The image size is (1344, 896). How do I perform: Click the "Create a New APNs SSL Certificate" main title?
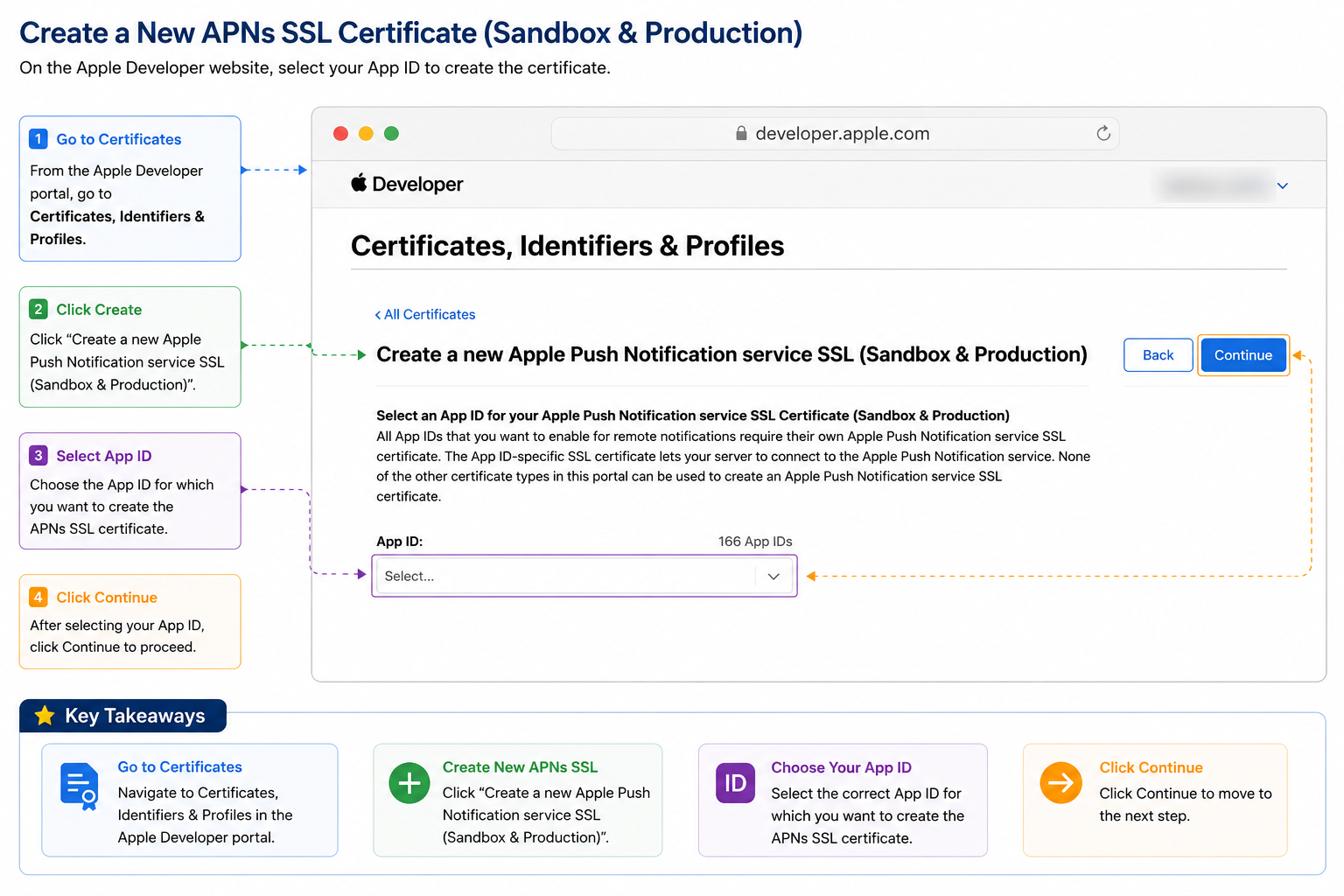click(x=410, y=32)
